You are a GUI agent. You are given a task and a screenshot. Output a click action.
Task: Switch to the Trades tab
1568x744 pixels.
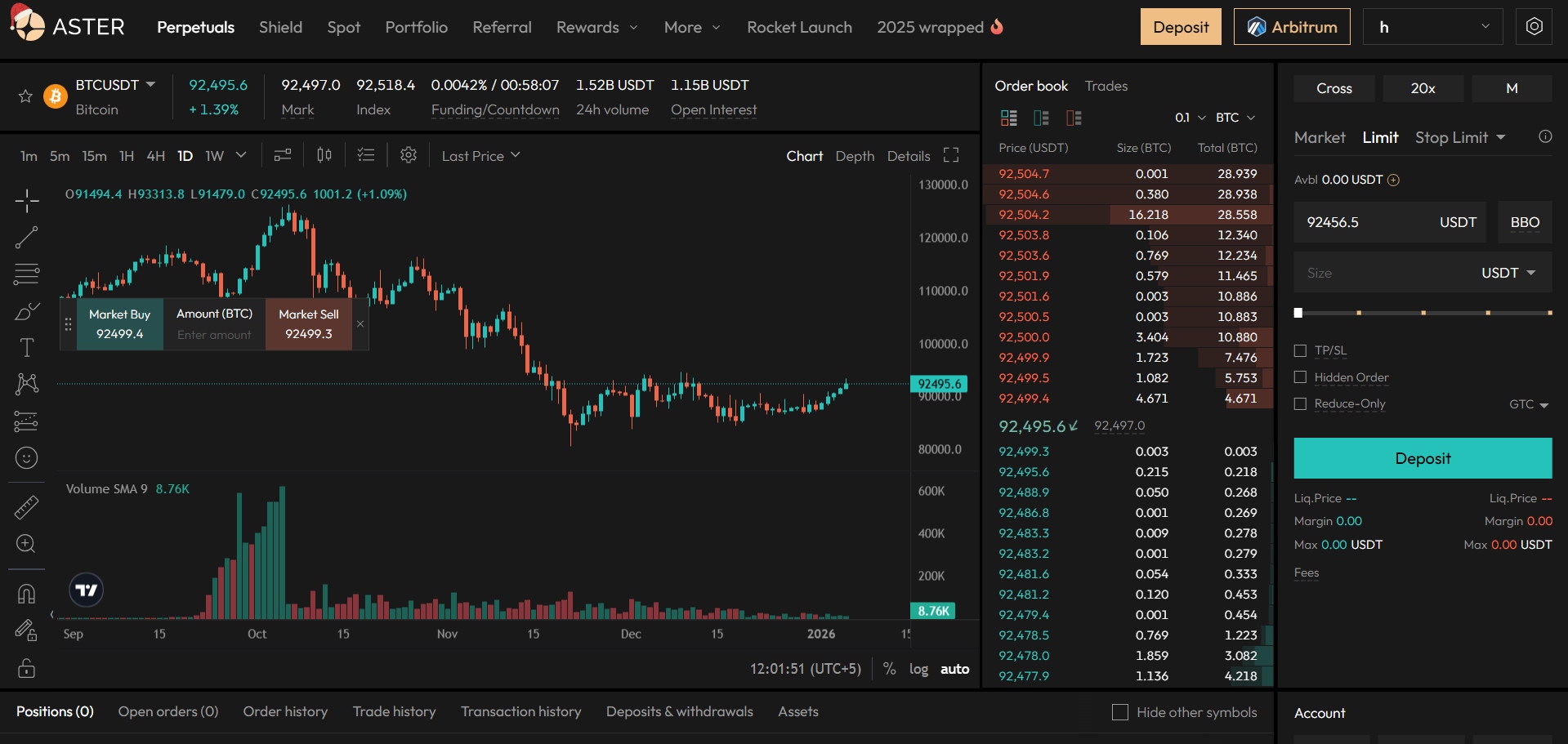pyautogui.click(x=1106, y=86)
